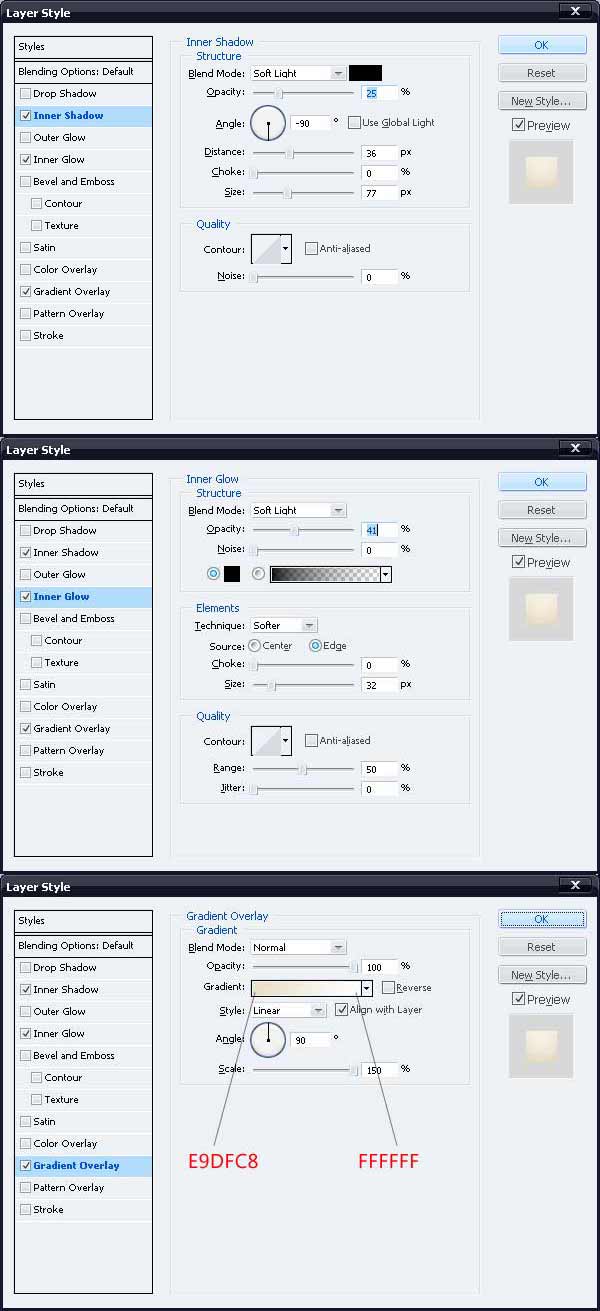This screenshot has width=600, height=1311.
Task: Click the Inner Shadow Size slider
Action: tap(303, 193)
